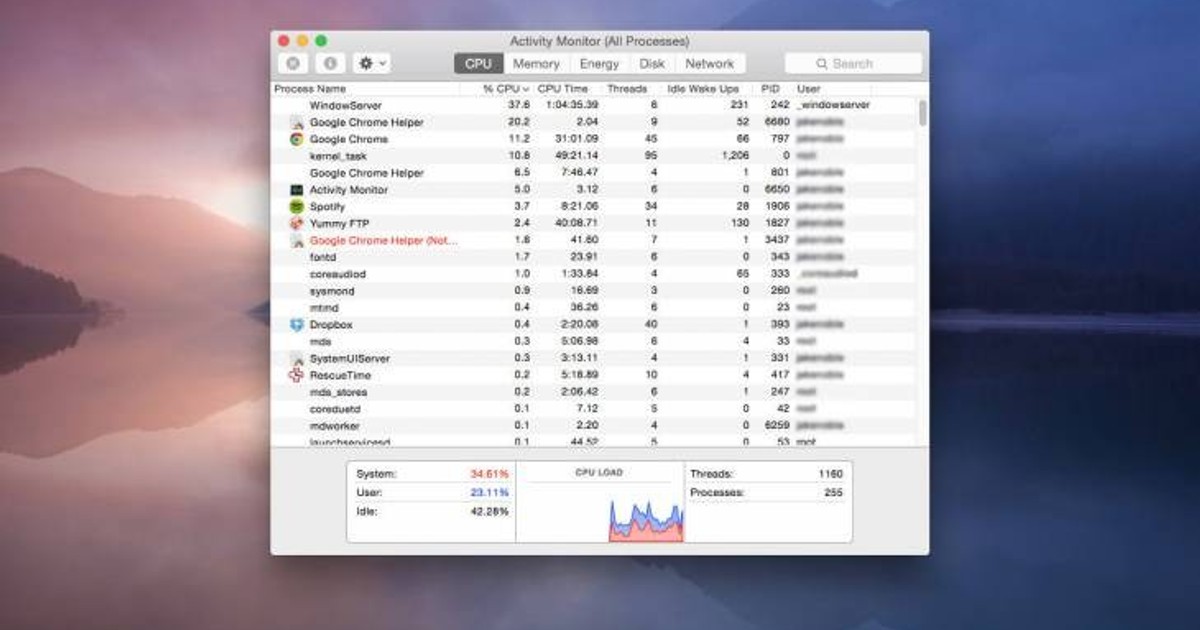1200x630 pixels.
Task: Click the Dropbox icon in process list
Action: pyautogui.click(x=296, y=325)
